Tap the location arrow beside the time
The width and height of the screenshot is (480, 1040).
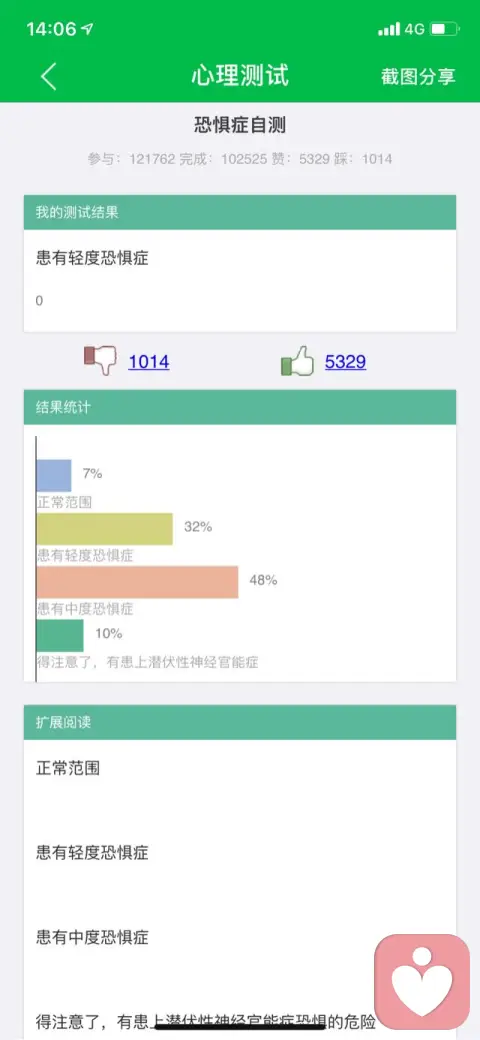[x=87, y=29]
